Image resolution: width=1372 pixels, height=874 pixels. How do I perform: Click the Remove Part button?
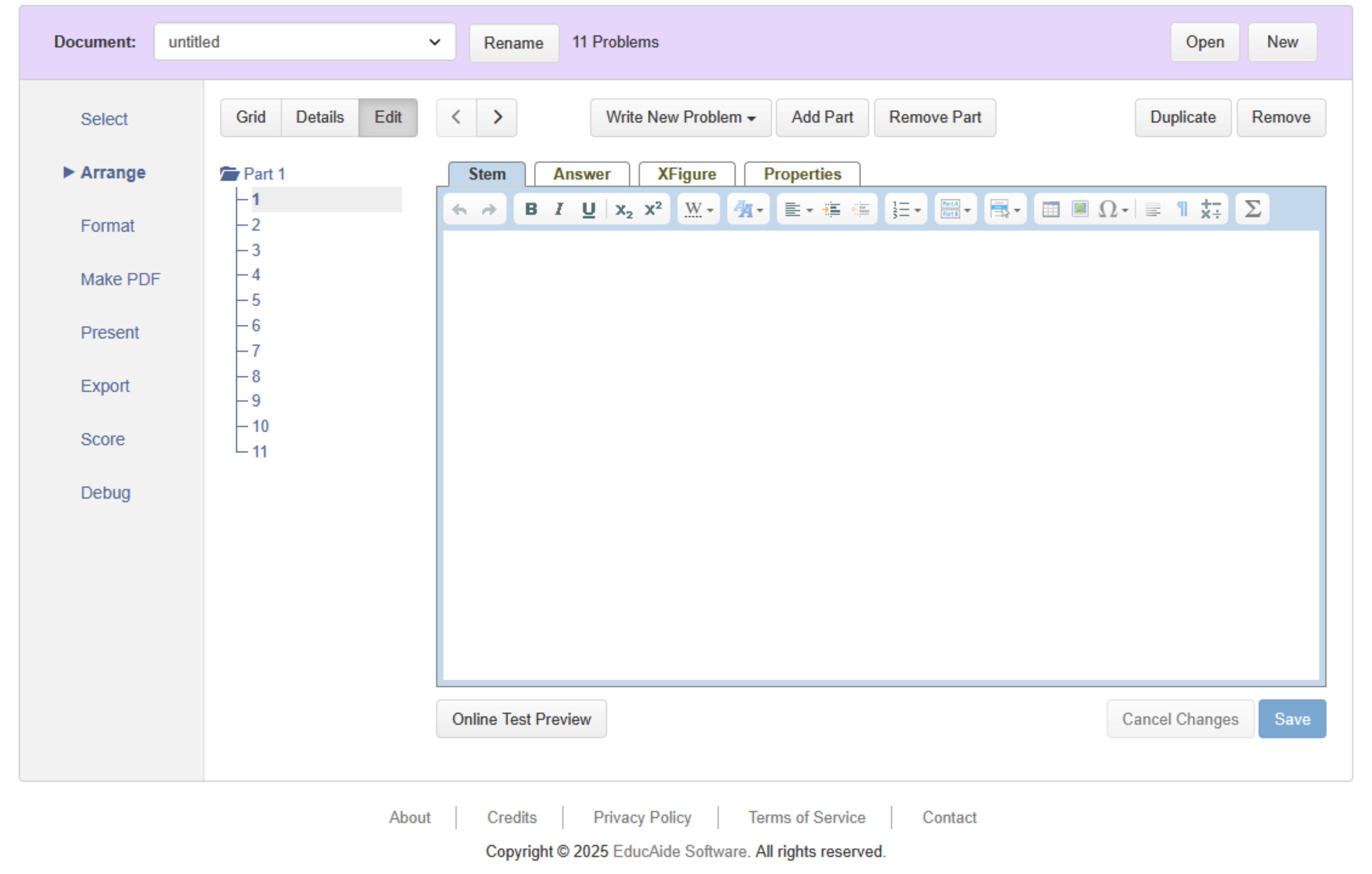pyautogui.click(x=935, y=117)
